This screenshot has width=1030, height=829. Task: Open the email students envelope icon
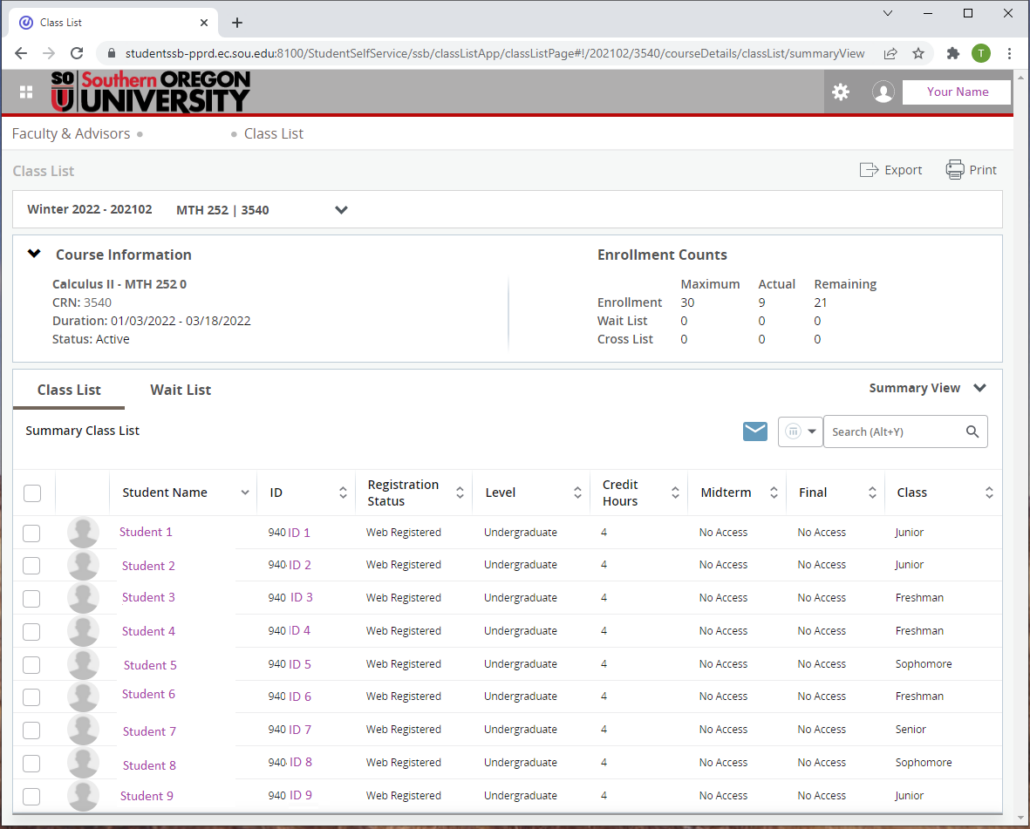coord(755,431)
